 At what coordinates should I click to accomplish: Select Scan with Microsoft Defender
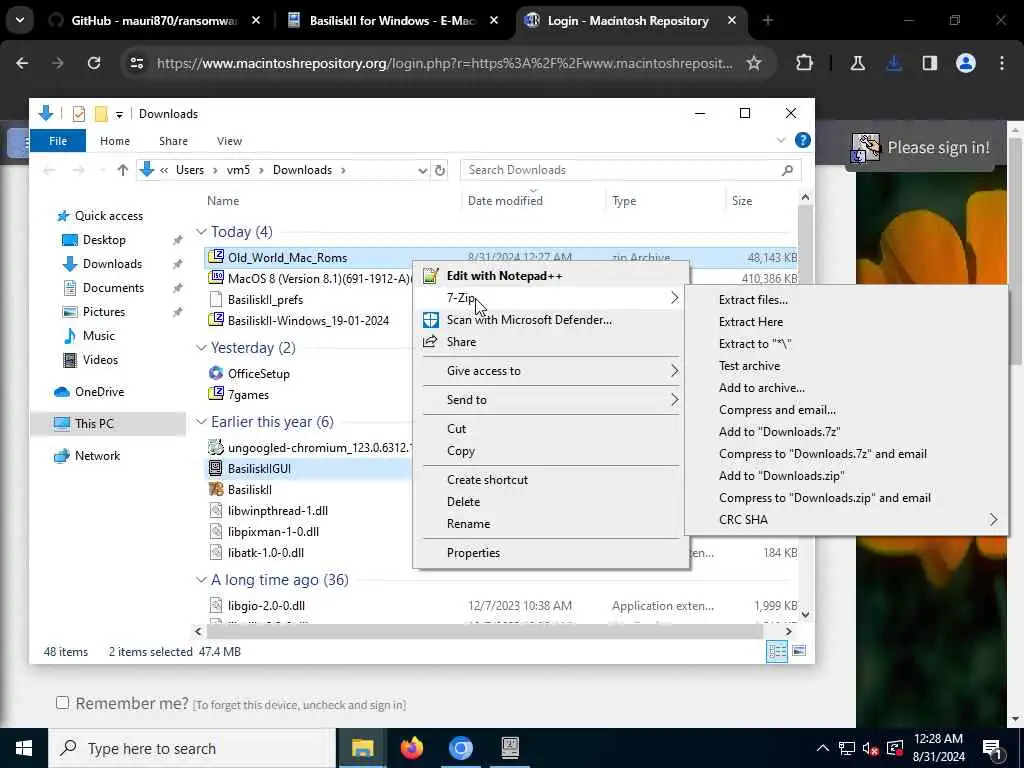[x=529, y=320]
